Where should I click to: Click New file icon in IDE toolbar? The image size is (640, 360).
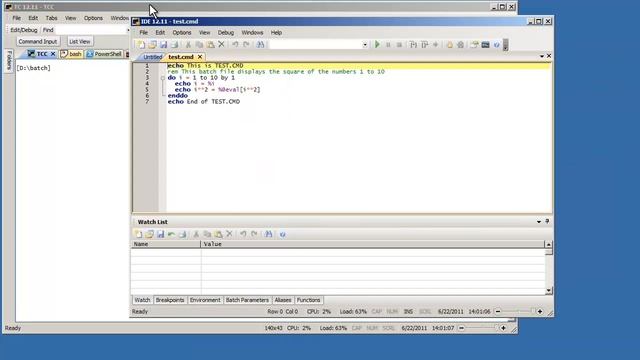pyautogui.click(x=141, y=44)
